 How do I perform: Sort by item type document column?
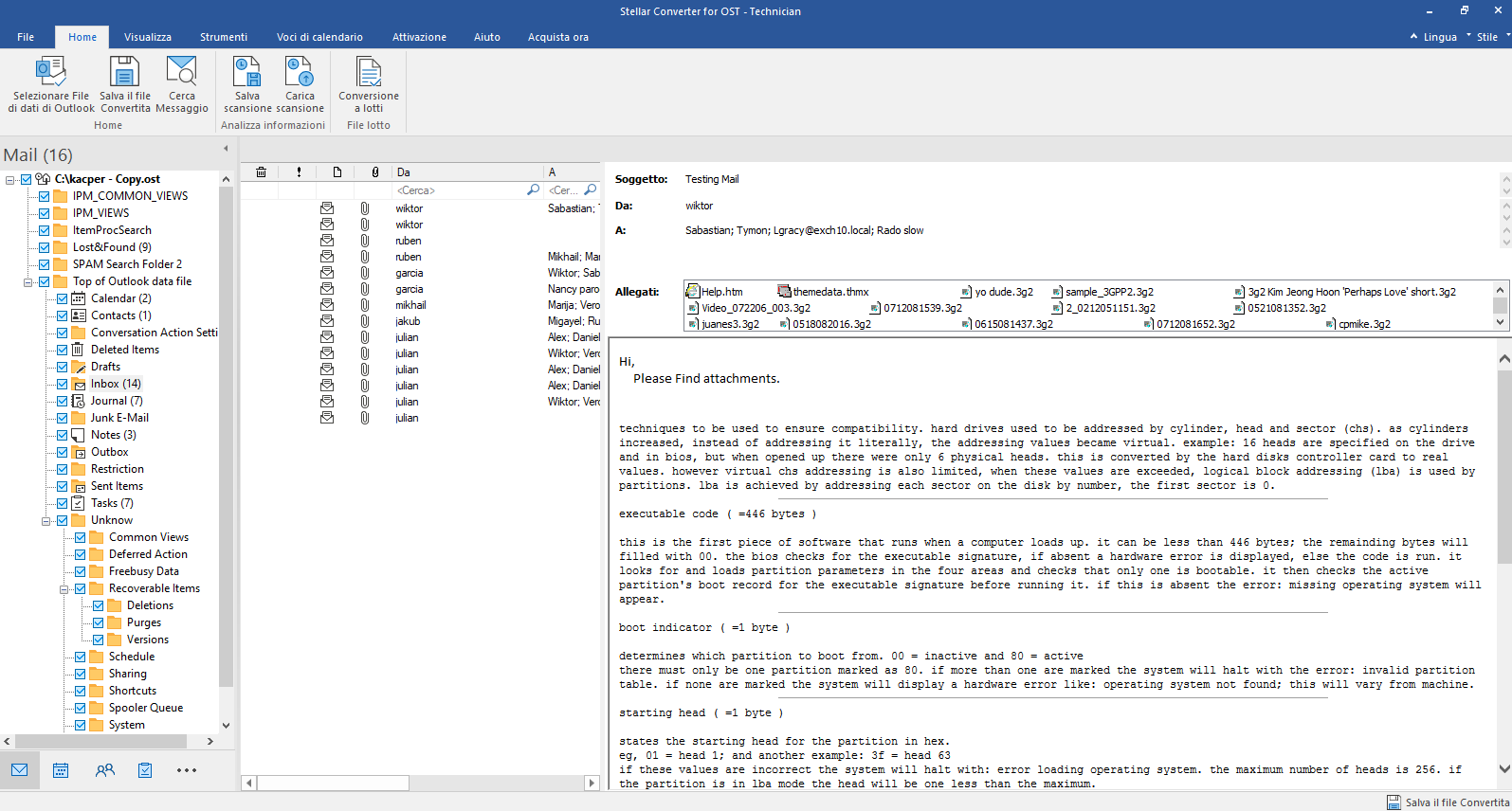(337, 172)
